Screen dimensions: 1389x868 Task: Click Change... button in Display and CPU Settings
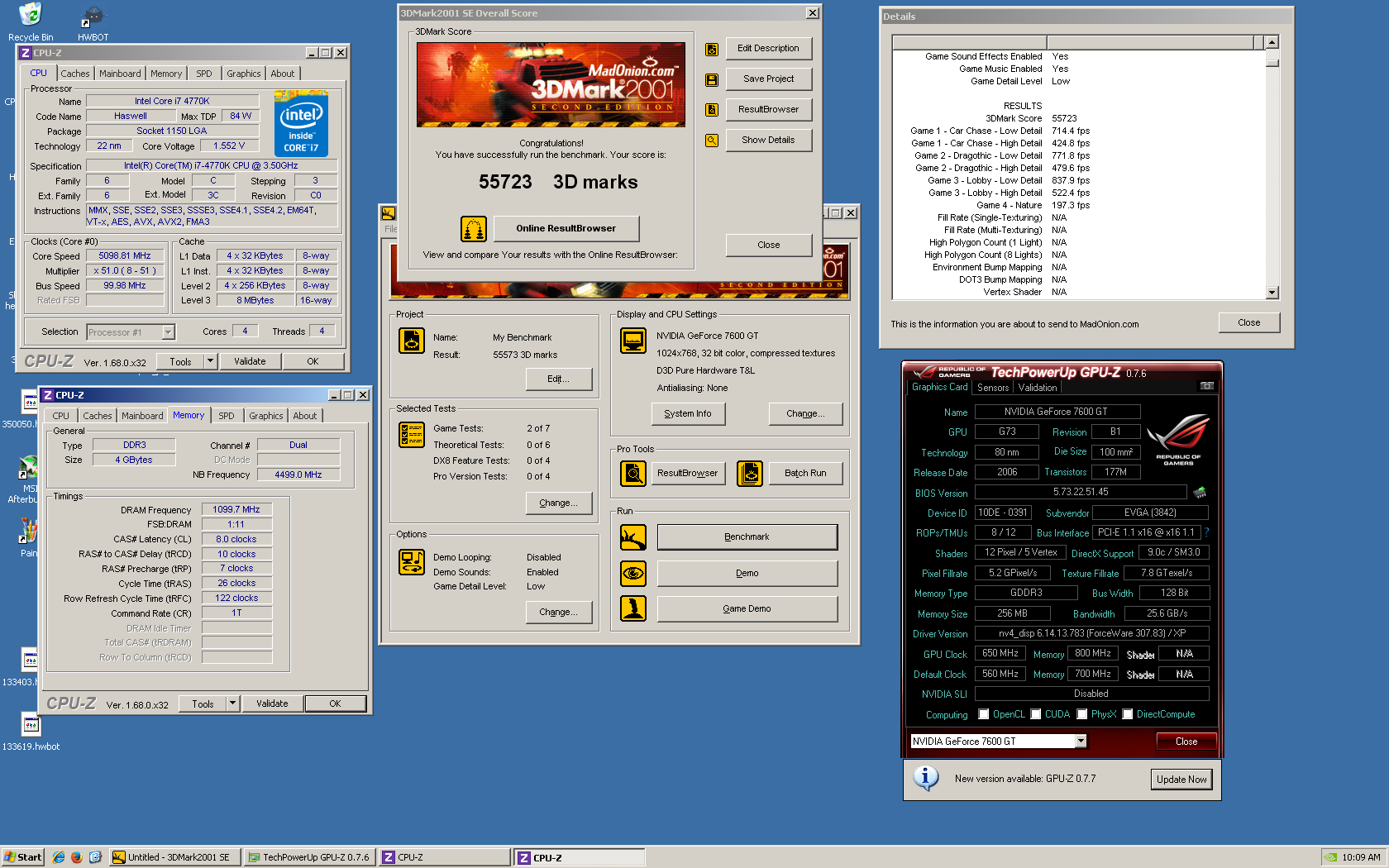806,413
